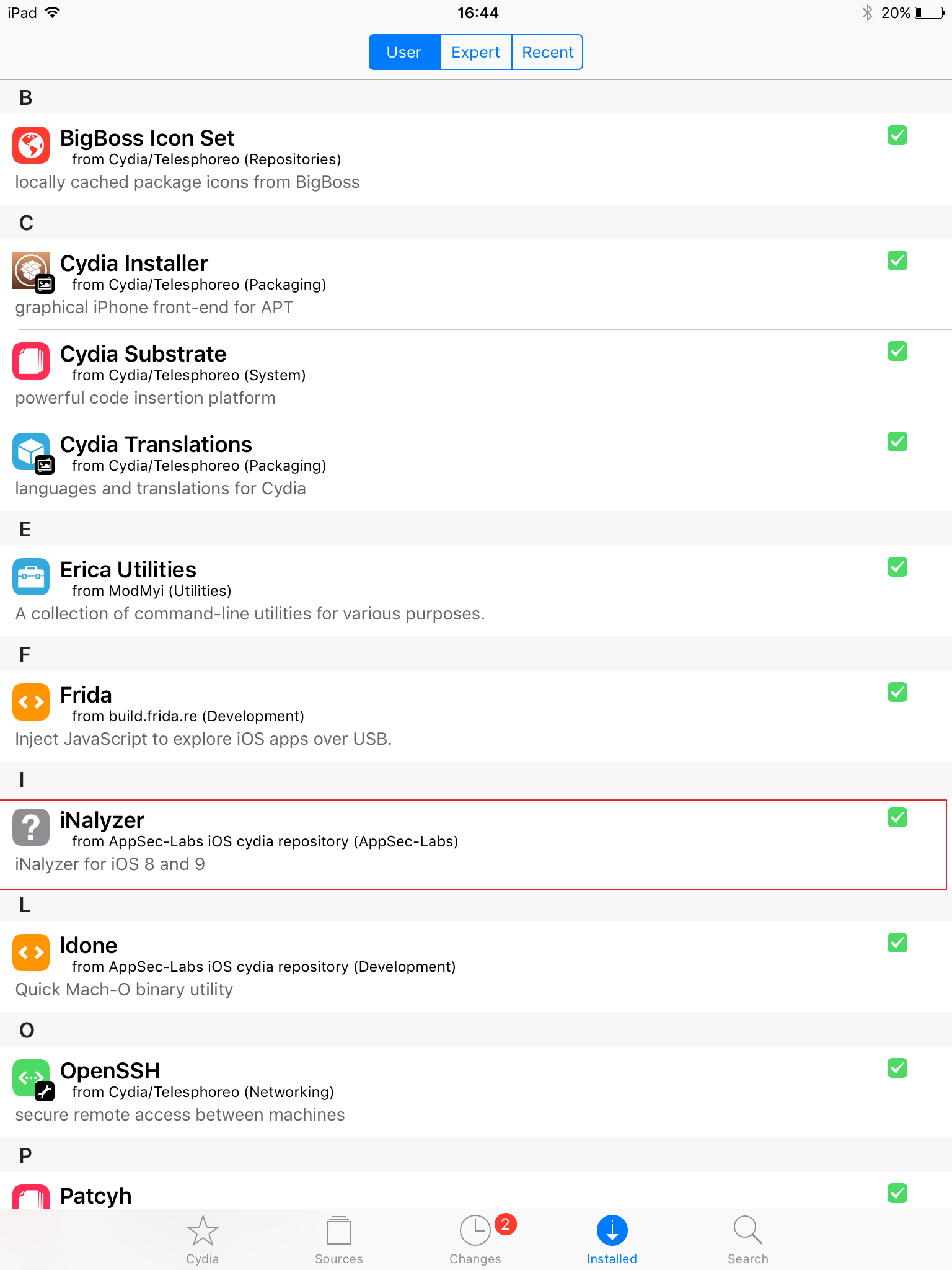952x1270 pixels.
Task: Tap the battery indicator in the status bar
Action: tap(928, 12)
